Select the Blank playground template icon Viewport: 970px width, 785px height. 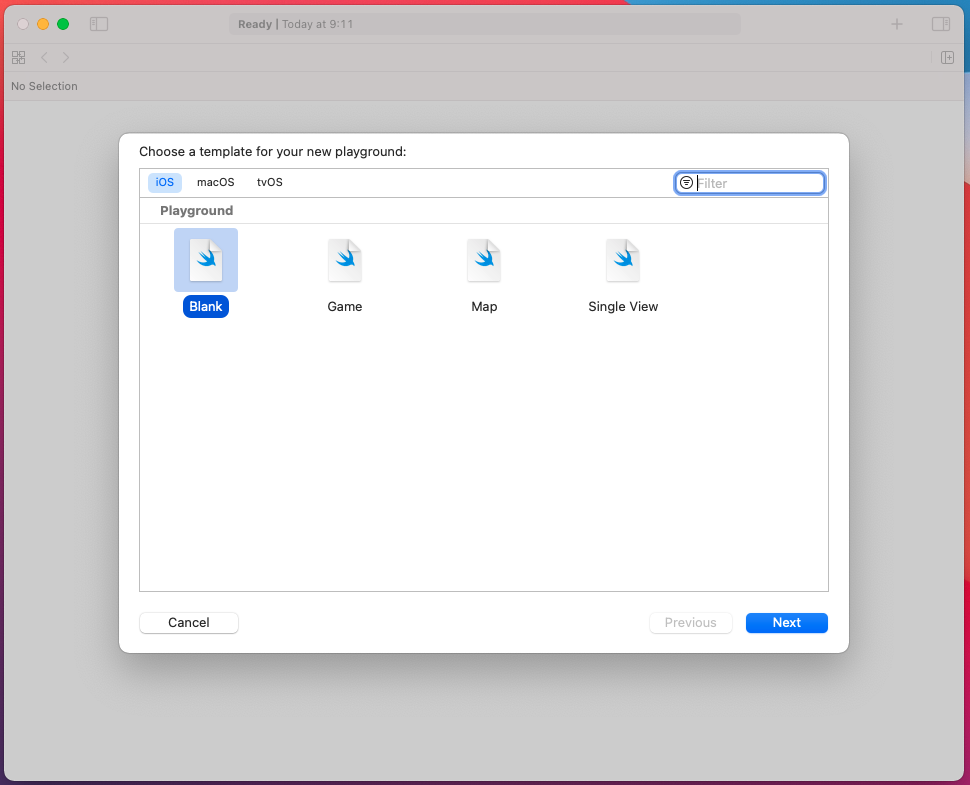206,260
